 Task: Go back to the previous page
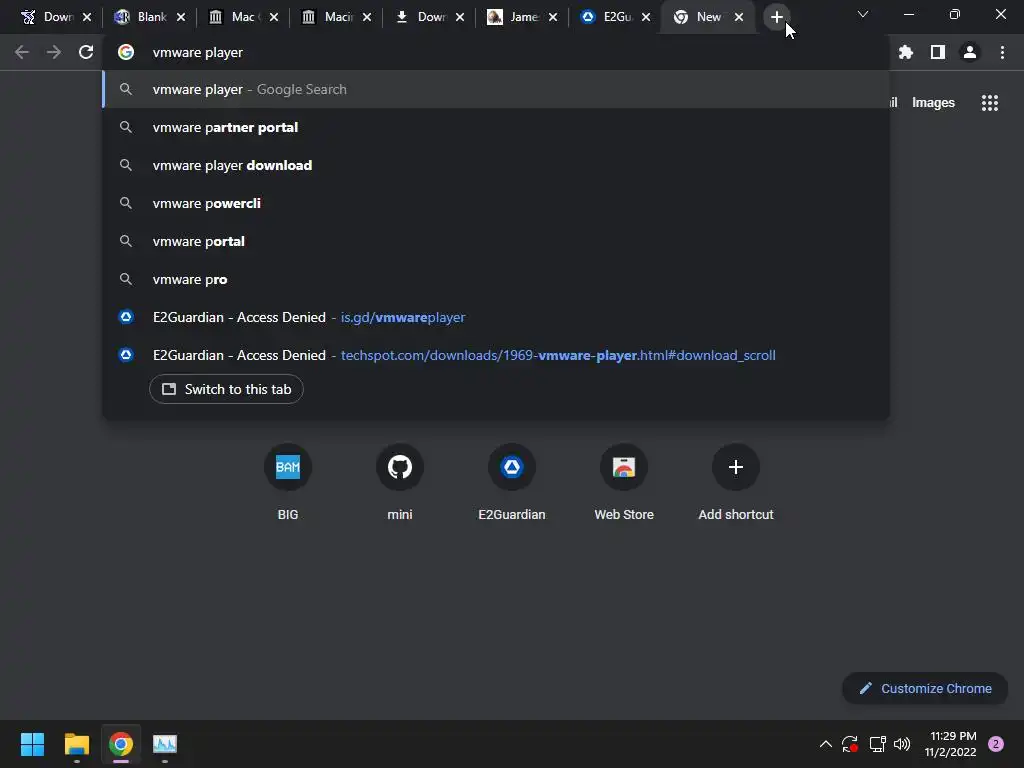(x=22, y=52)
